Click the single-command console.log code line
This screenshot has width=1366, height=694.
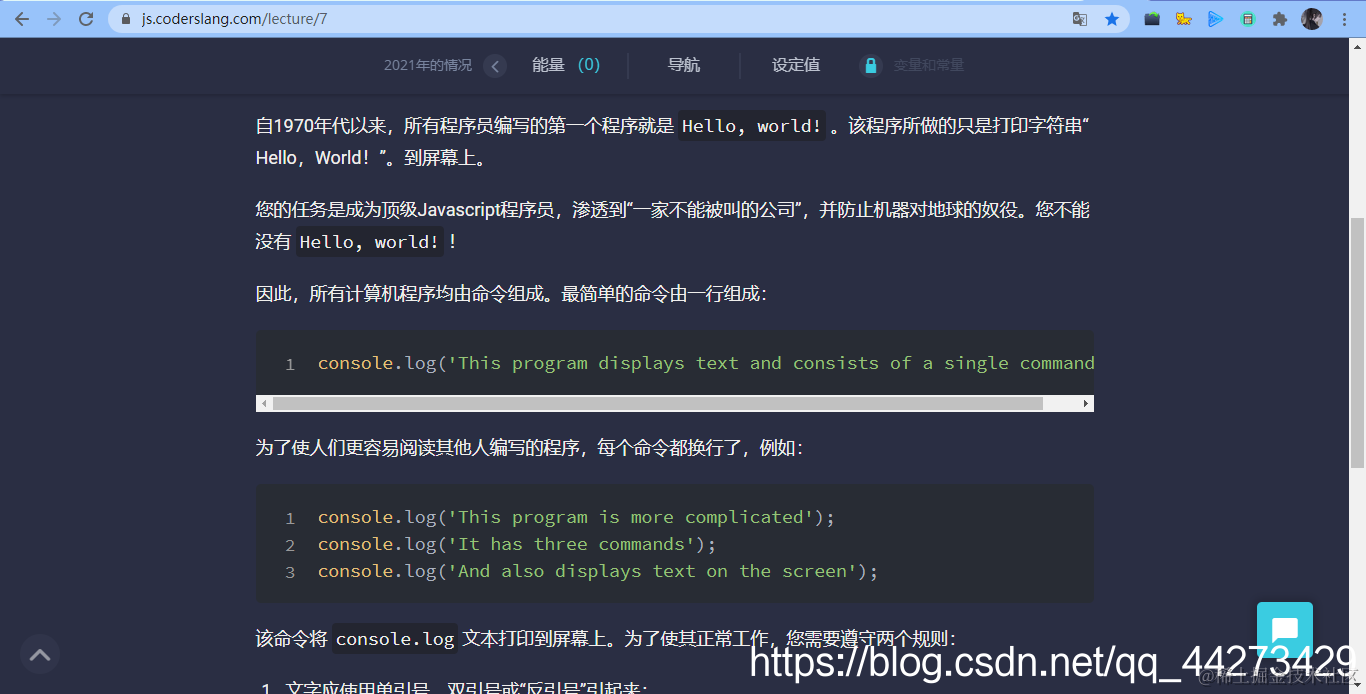(706, 363)
